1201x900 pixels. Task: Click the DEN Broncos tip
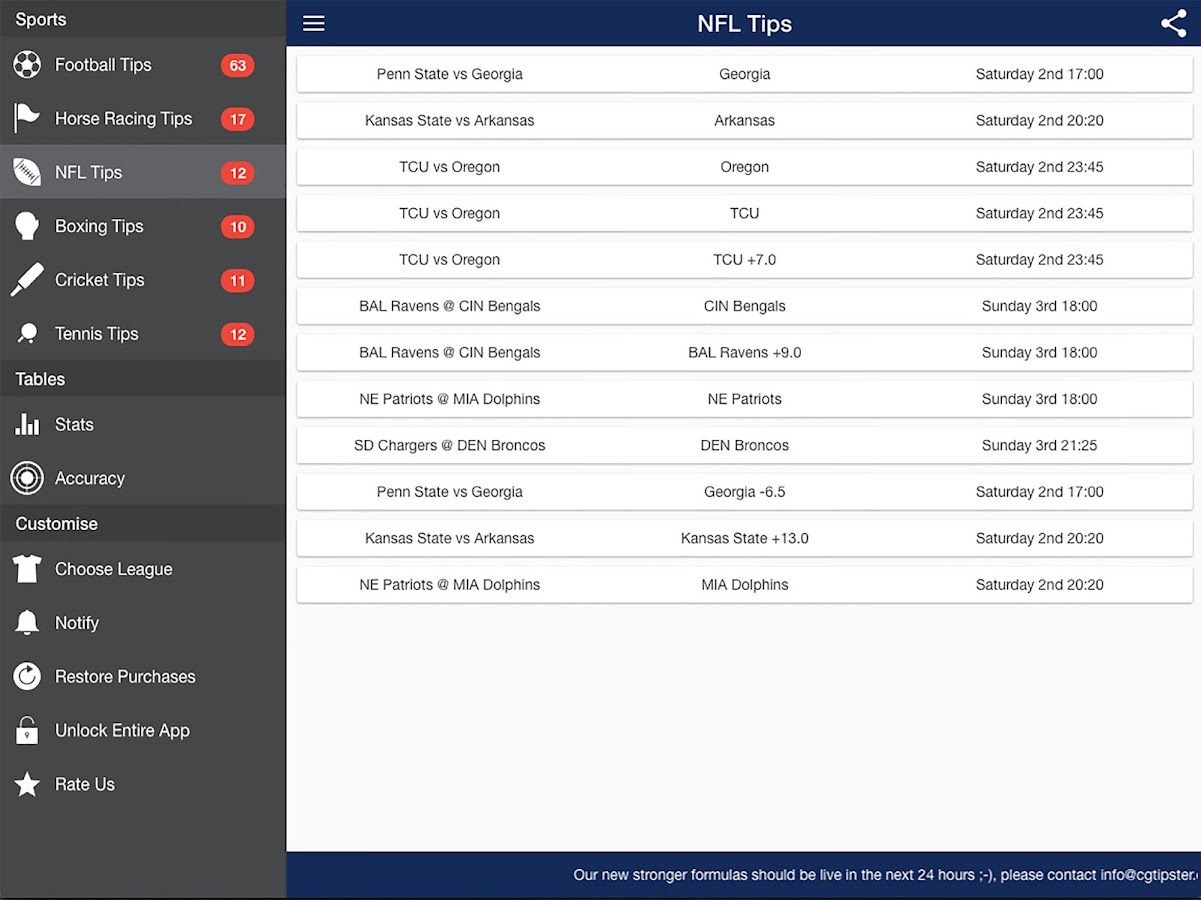[x=745, y=445]
